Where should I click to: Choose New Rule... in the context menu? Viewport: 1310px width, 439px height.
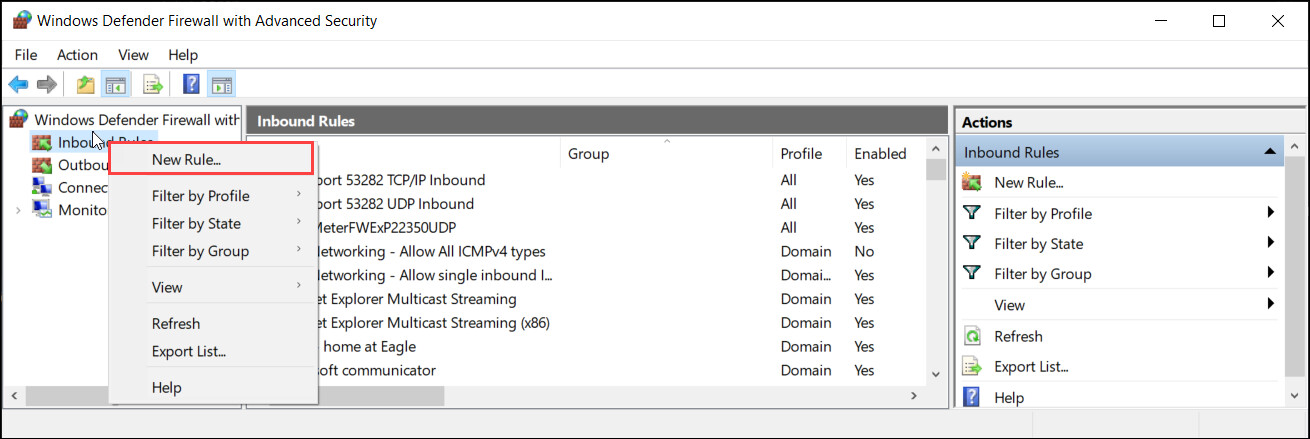[186, 159]
